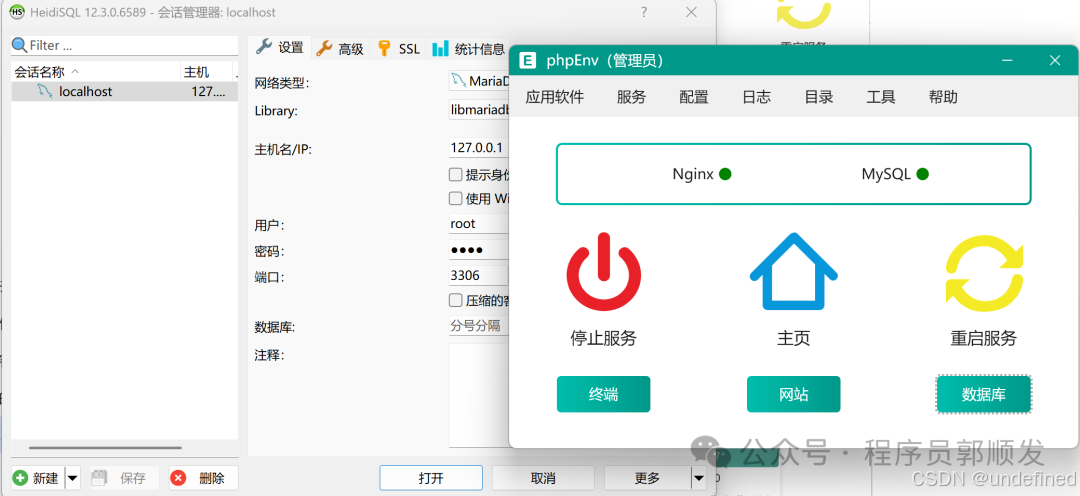The image size is (1080, 496).
Task: Open the 帮助 menu in phpEnv
Action: click(x=943, y=97)
